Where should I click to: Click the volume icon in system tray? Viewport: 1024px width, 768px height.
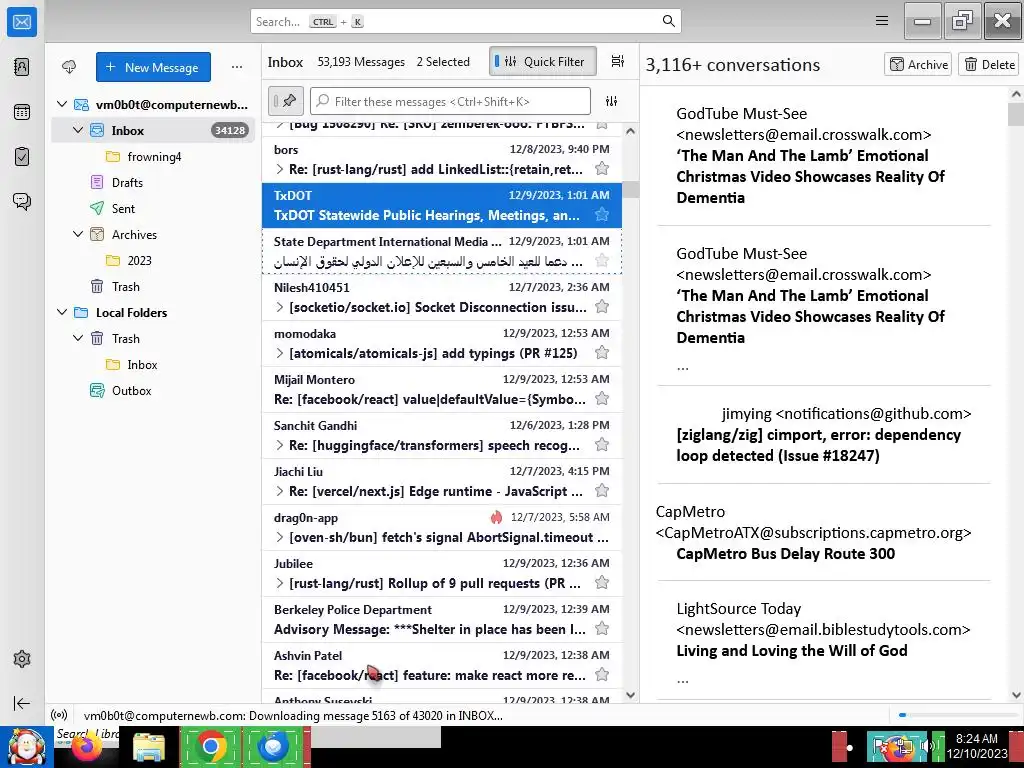point(925,746)
